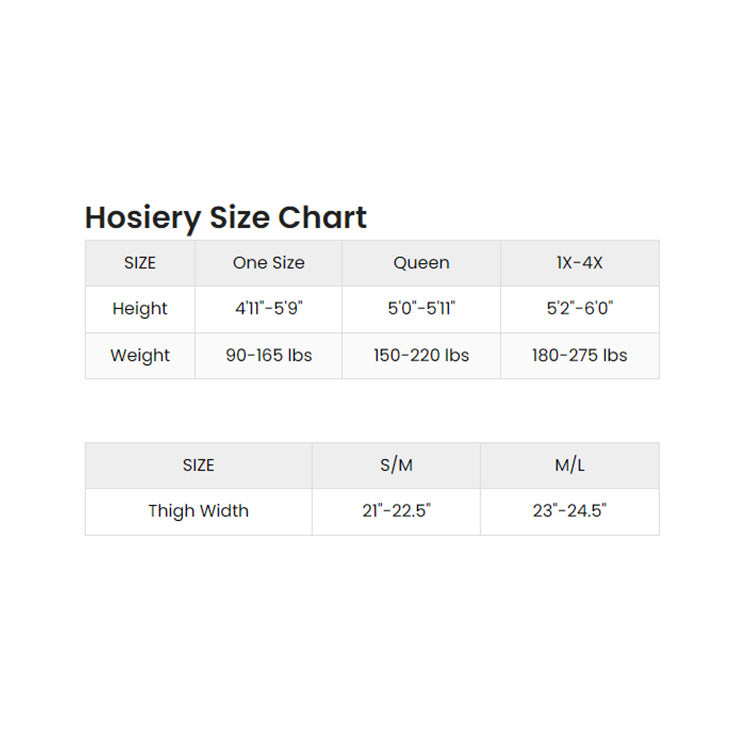
Task: Click the 180-275 lbs weight cell
Action: (580, 355)
